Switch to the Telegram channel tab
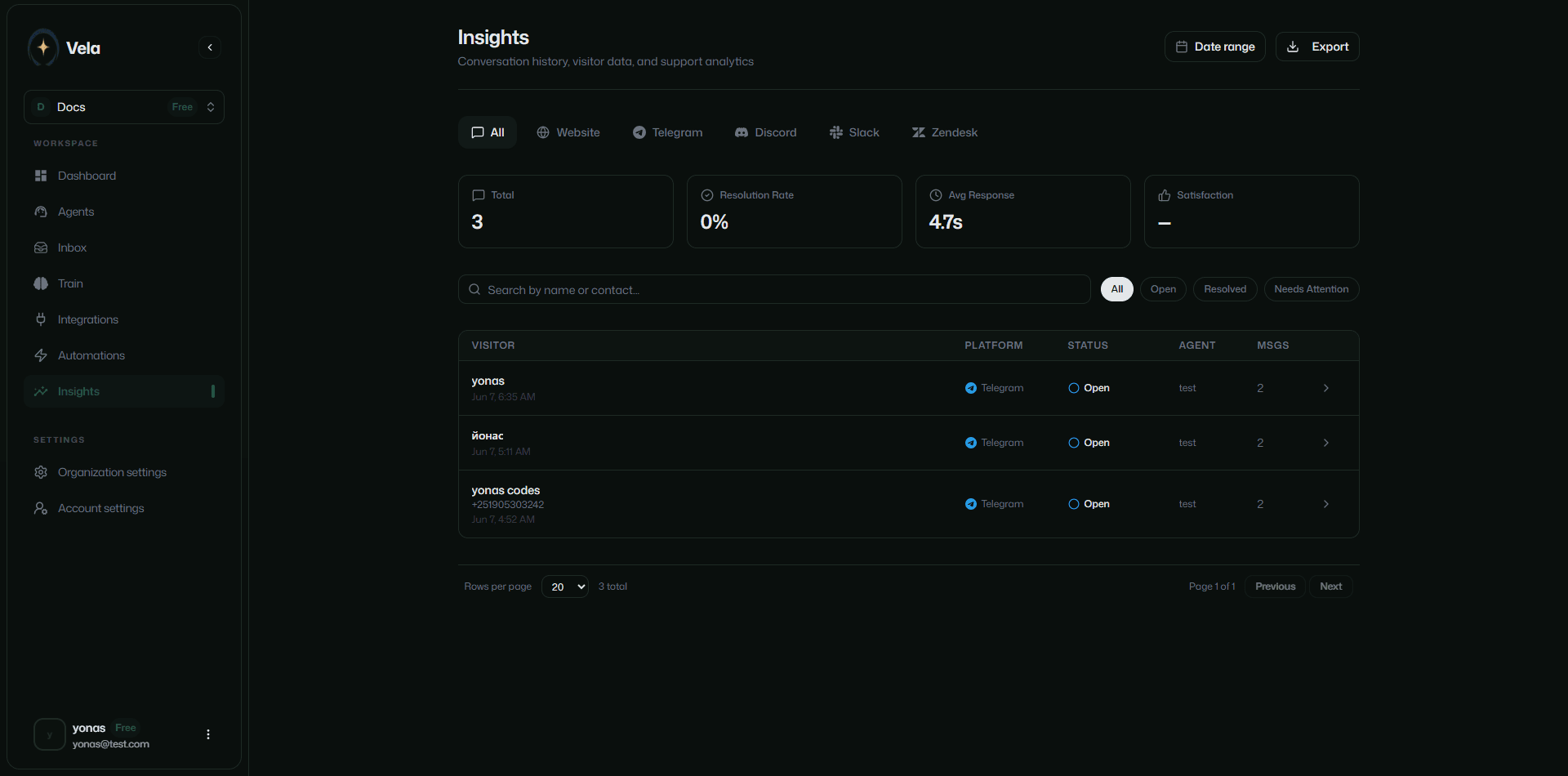 [668, 132]
